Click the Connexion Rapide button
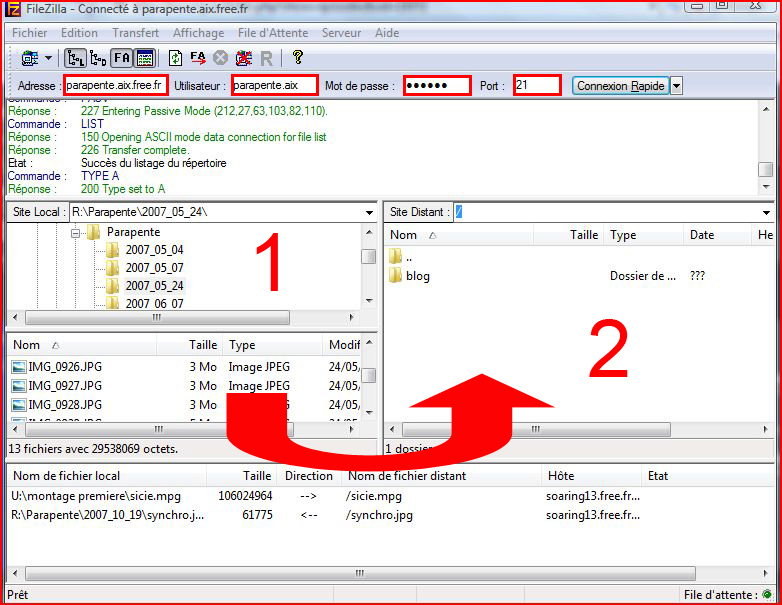The image size is (782, 605). [x=620, y=86]
